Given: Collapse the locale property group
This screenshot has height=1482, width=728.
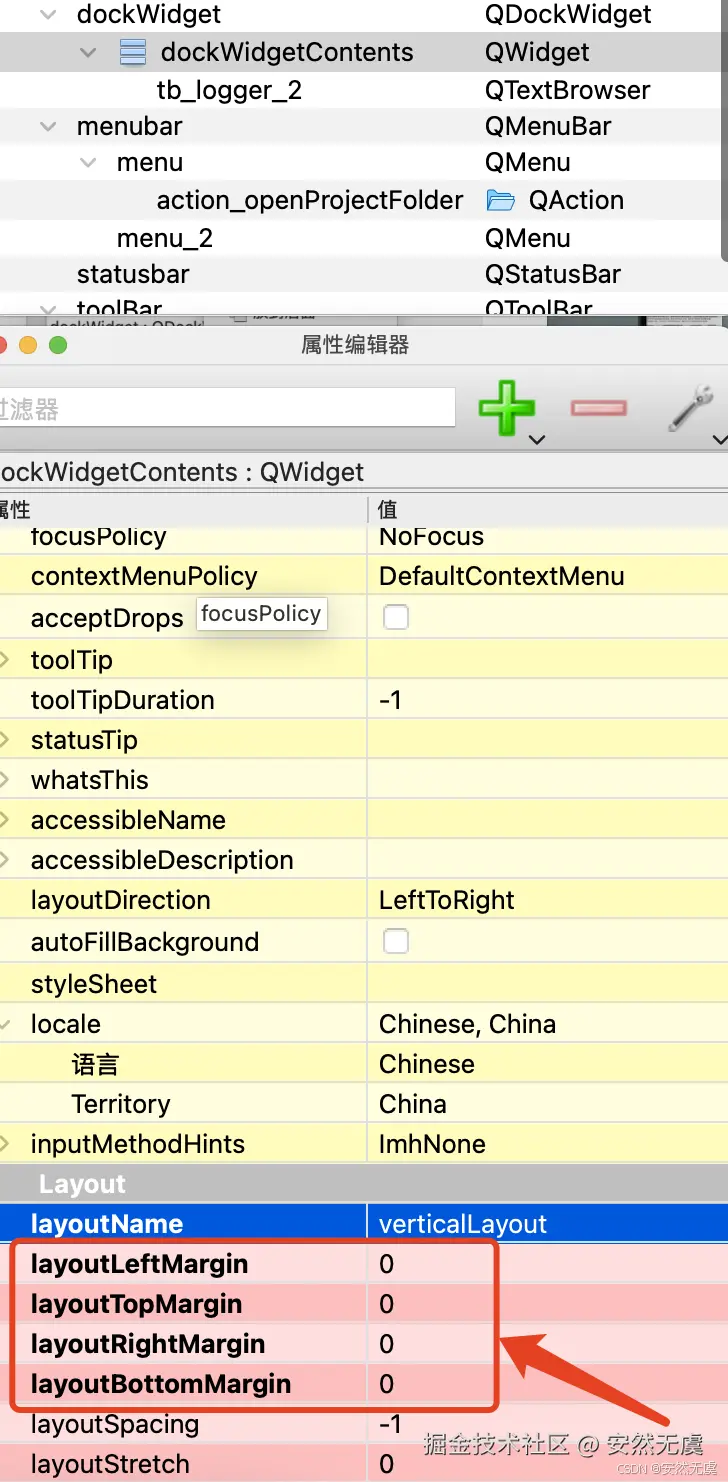Looking at the screenshot, I should [6, 1024].
